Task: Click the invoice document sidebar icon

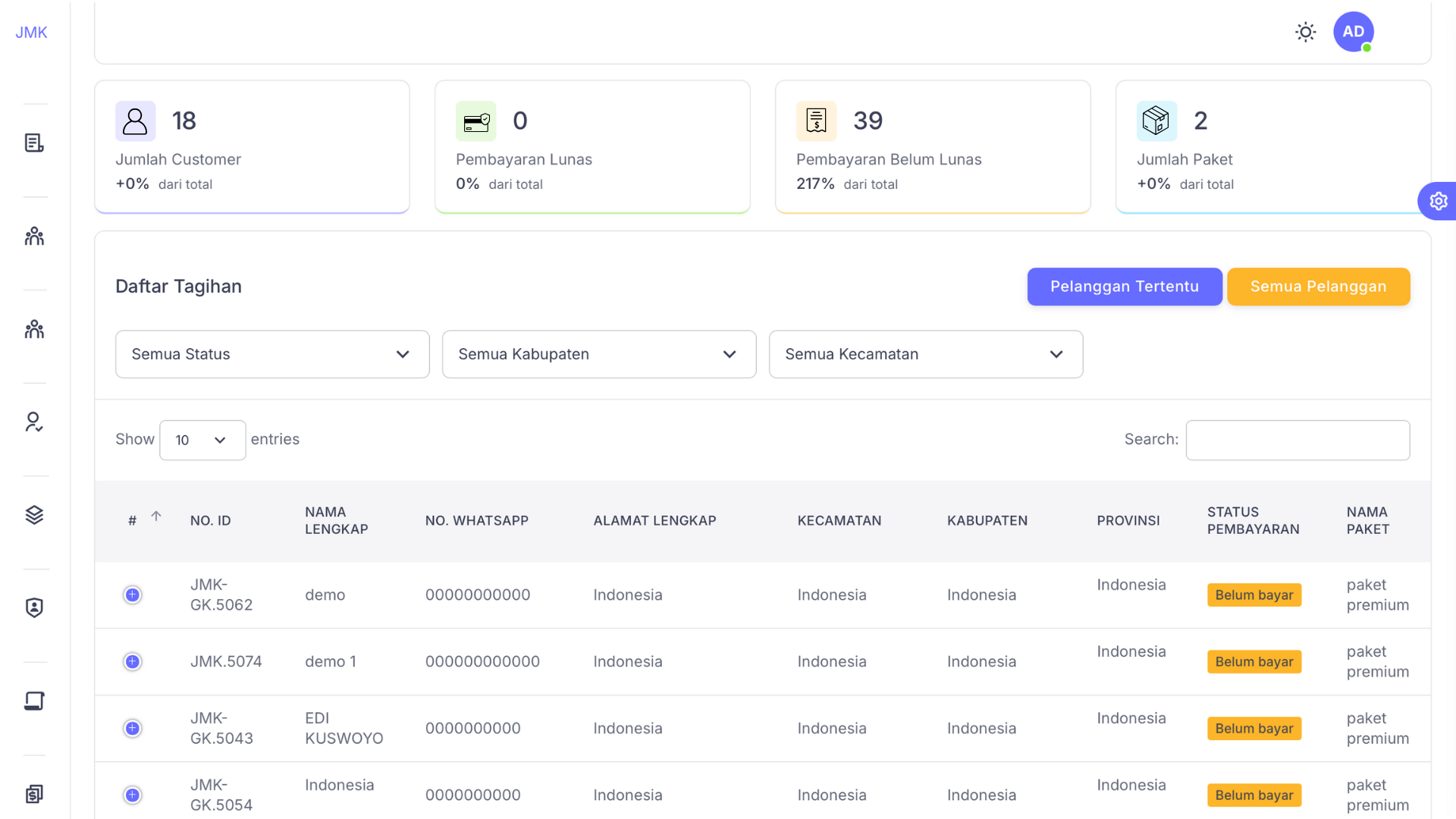Action: click(34, 143)
